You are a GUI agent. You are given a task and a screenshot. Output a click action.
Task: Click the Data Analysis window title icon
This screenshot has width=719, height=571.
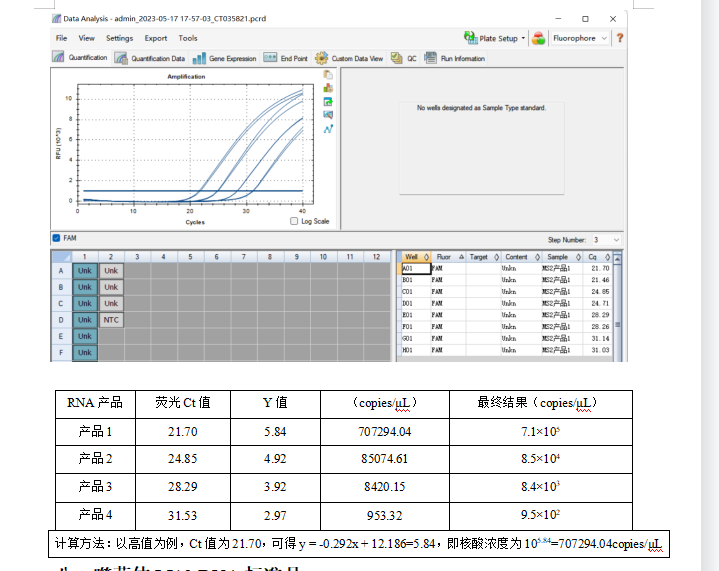pyautogui.click(x=56, y=19)
